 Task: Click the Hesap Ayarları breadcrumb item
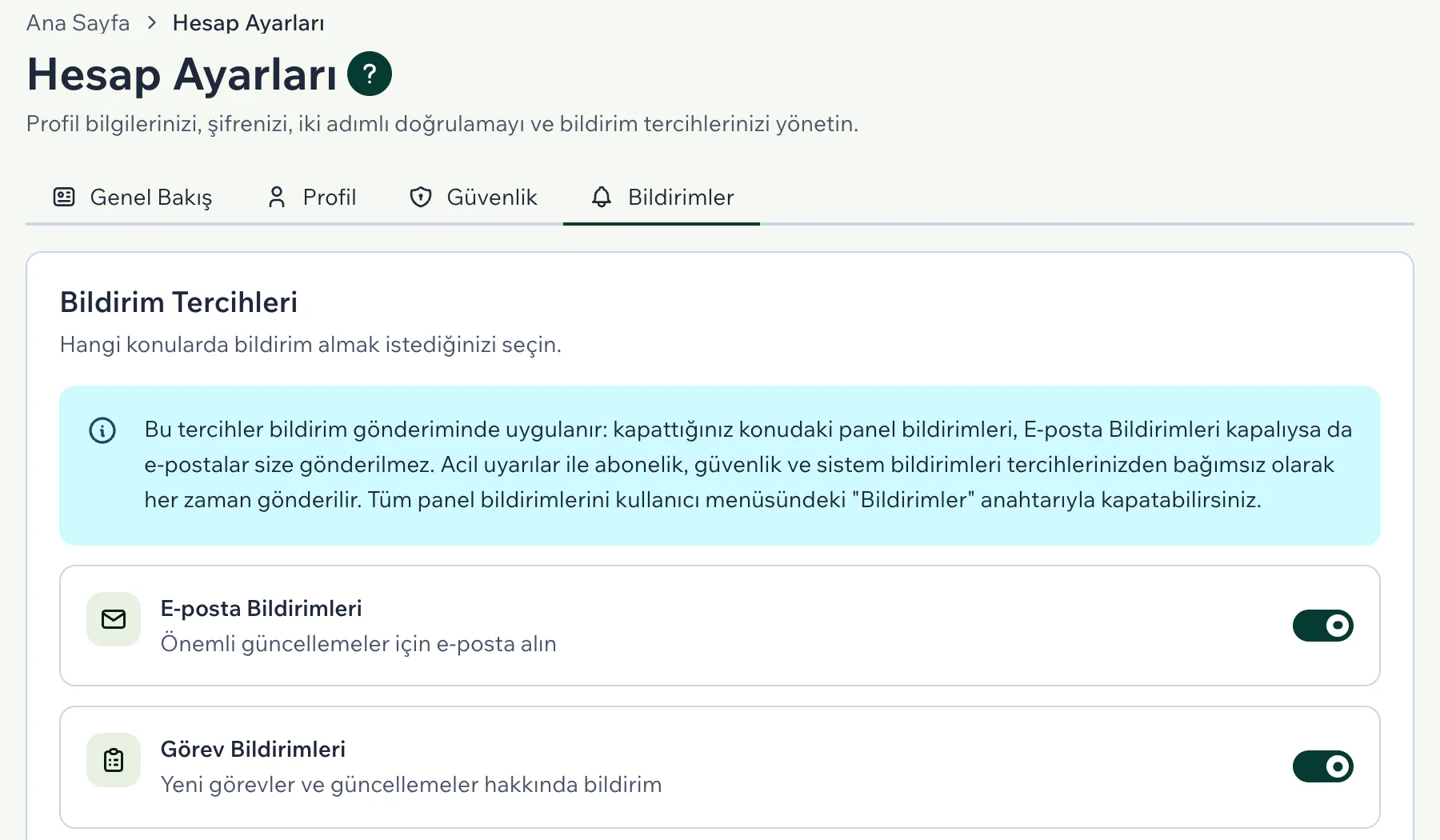tap(249, 23)
